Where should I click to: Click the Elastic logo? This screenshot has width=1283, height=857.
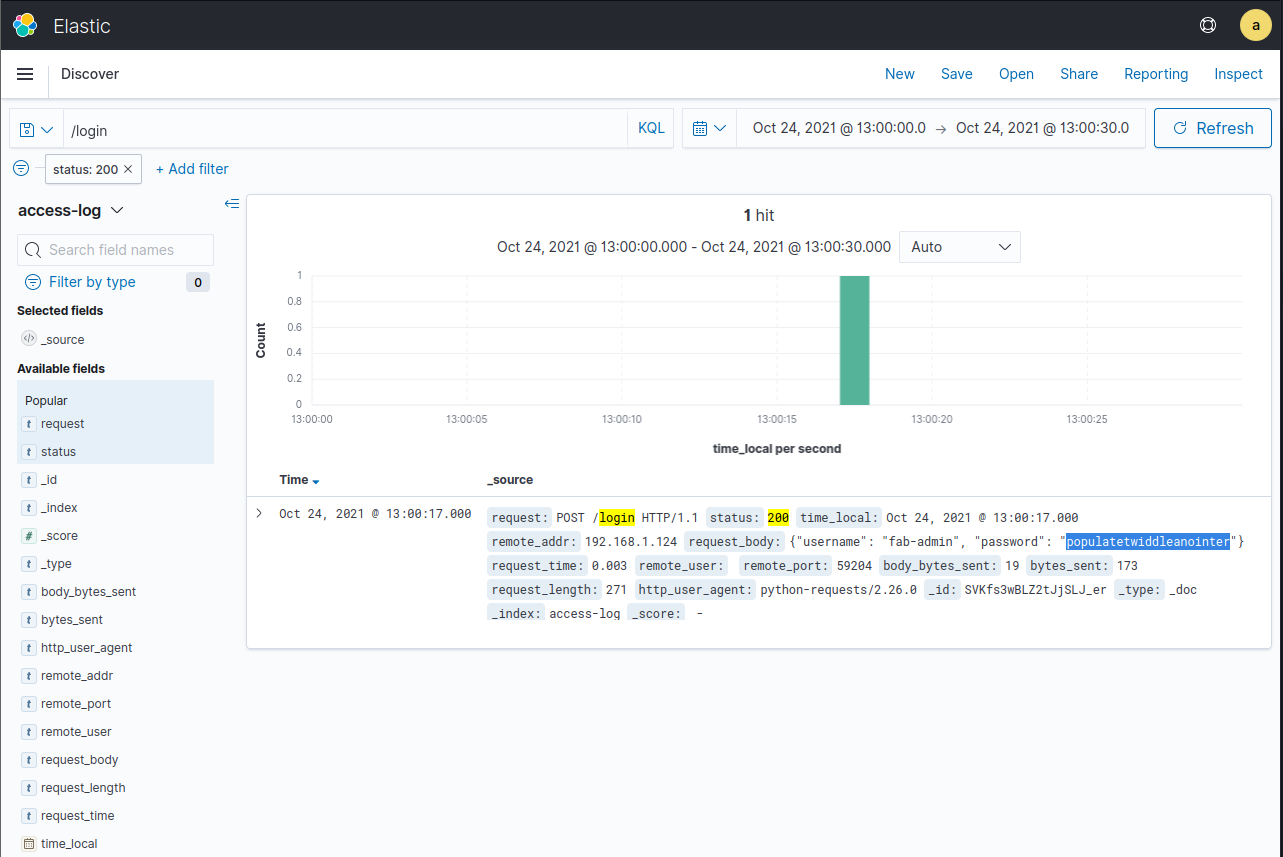pyautogui.click(x=25, y=25)
